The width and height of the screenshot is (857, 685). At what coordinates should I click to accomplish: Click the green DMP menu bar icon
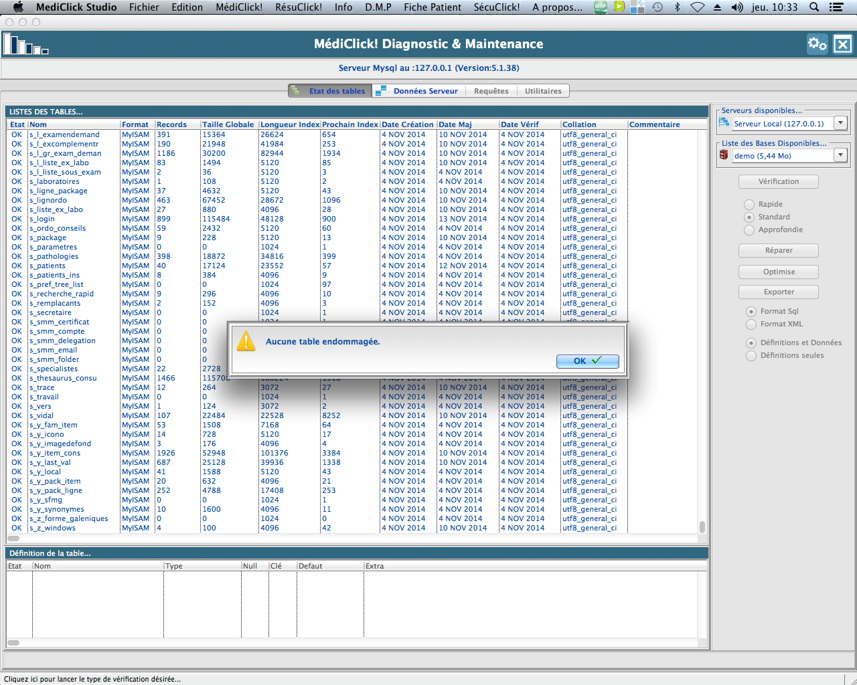[600, 7]
